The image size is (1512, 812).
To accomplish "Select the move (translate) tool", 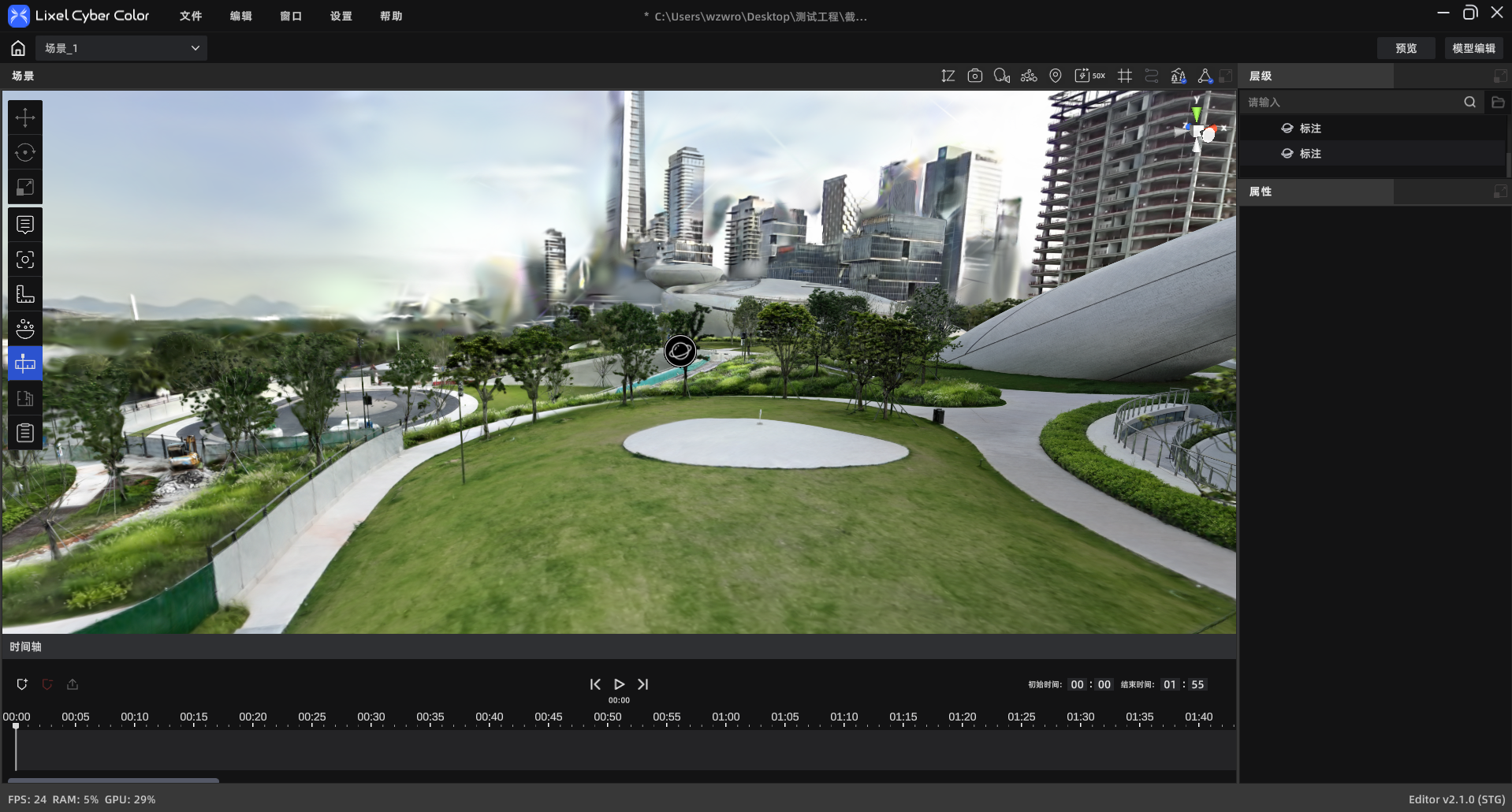I will (x=25, y=117).
